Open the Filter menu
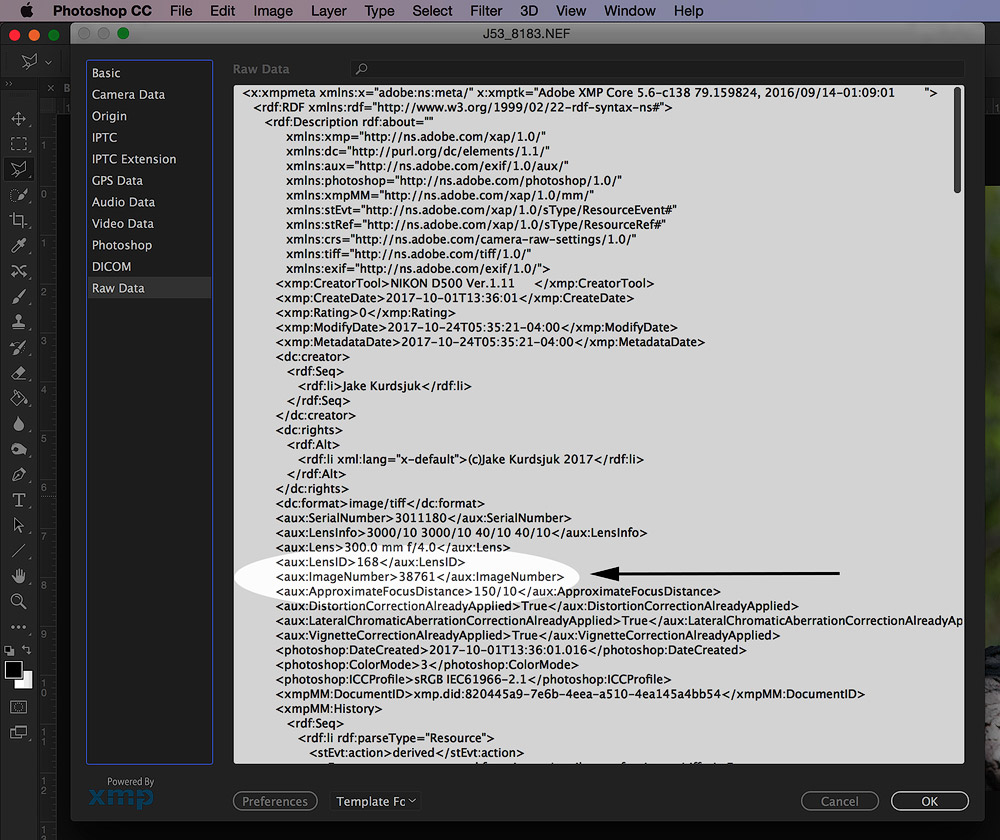 tap(486, 11)
